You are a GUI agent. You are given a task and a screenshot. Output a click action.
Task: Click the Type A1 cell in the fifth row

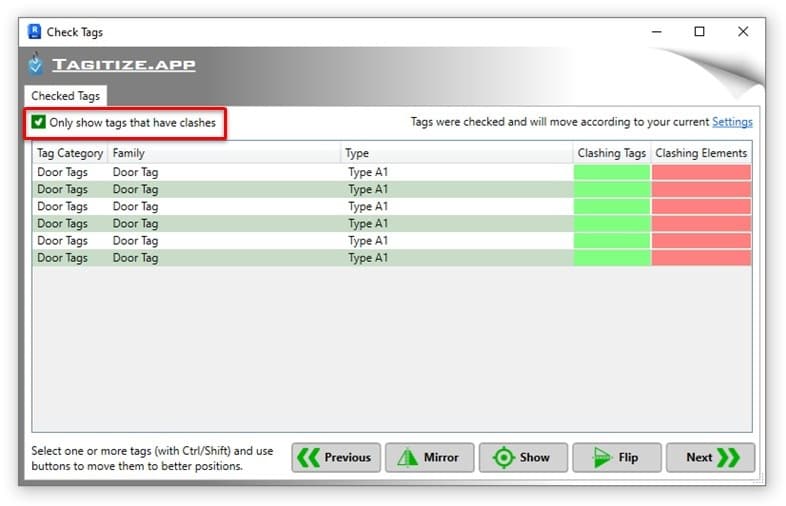(x=456, y=240)
